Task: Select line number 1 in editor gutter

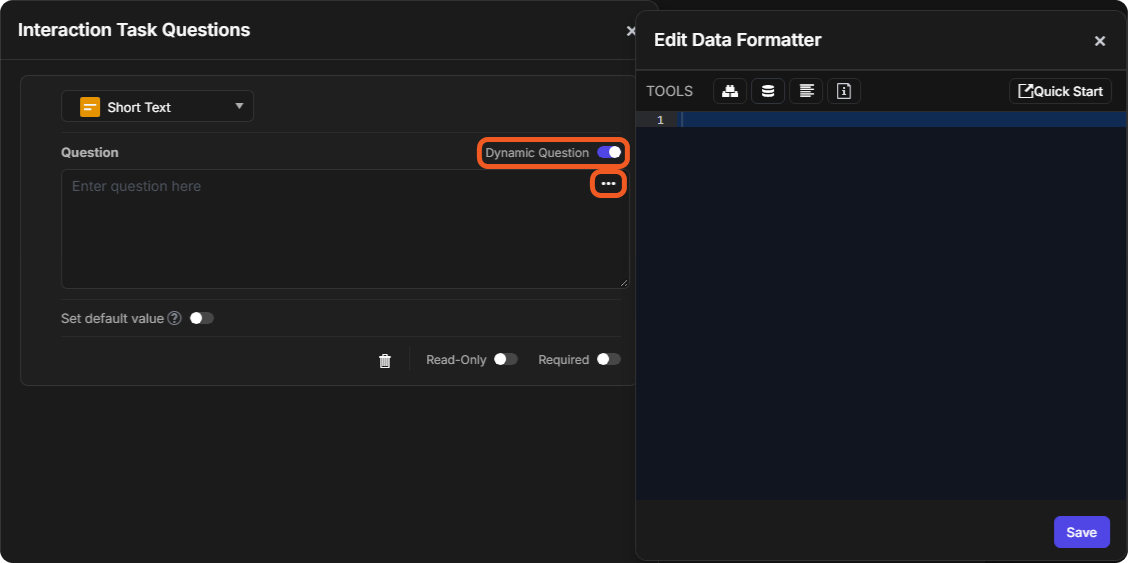Action: 660,120
